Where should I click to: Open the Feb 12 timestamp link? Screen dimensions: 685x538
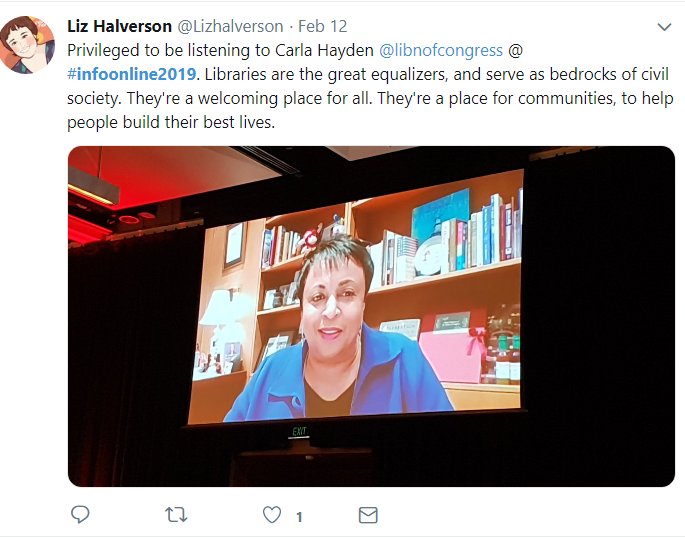click(322, 27)
